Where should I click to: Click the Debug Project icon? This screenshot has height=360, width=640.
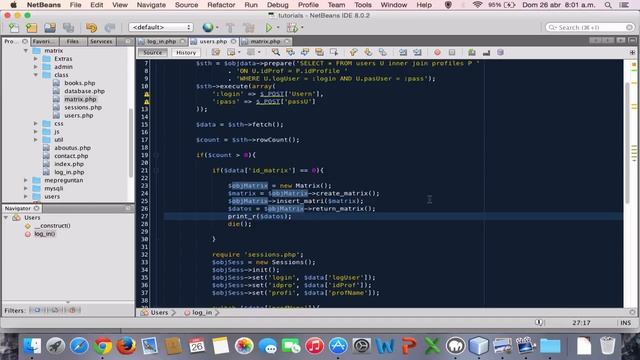(292, 28)
